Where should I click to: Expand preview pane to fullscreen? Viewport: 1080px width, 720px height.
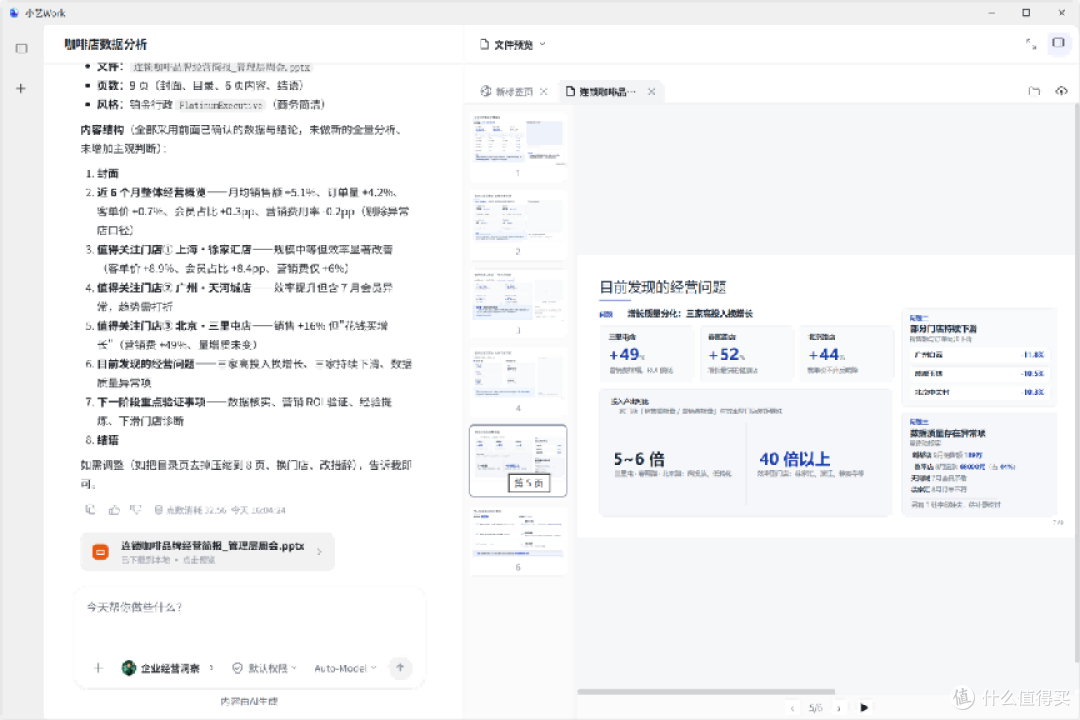[x=1031, y=43]
